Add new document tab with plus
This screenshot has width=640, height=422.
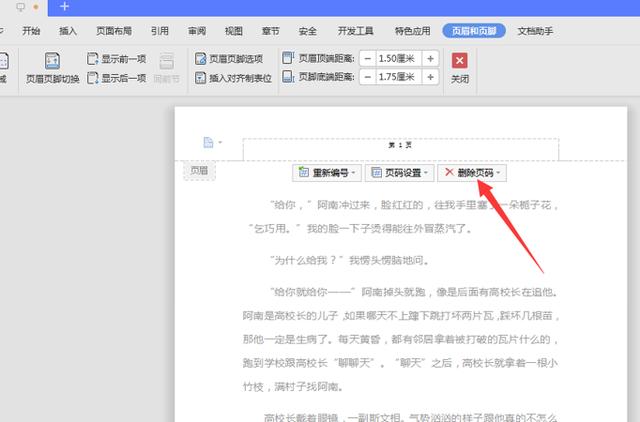(64, 6)
